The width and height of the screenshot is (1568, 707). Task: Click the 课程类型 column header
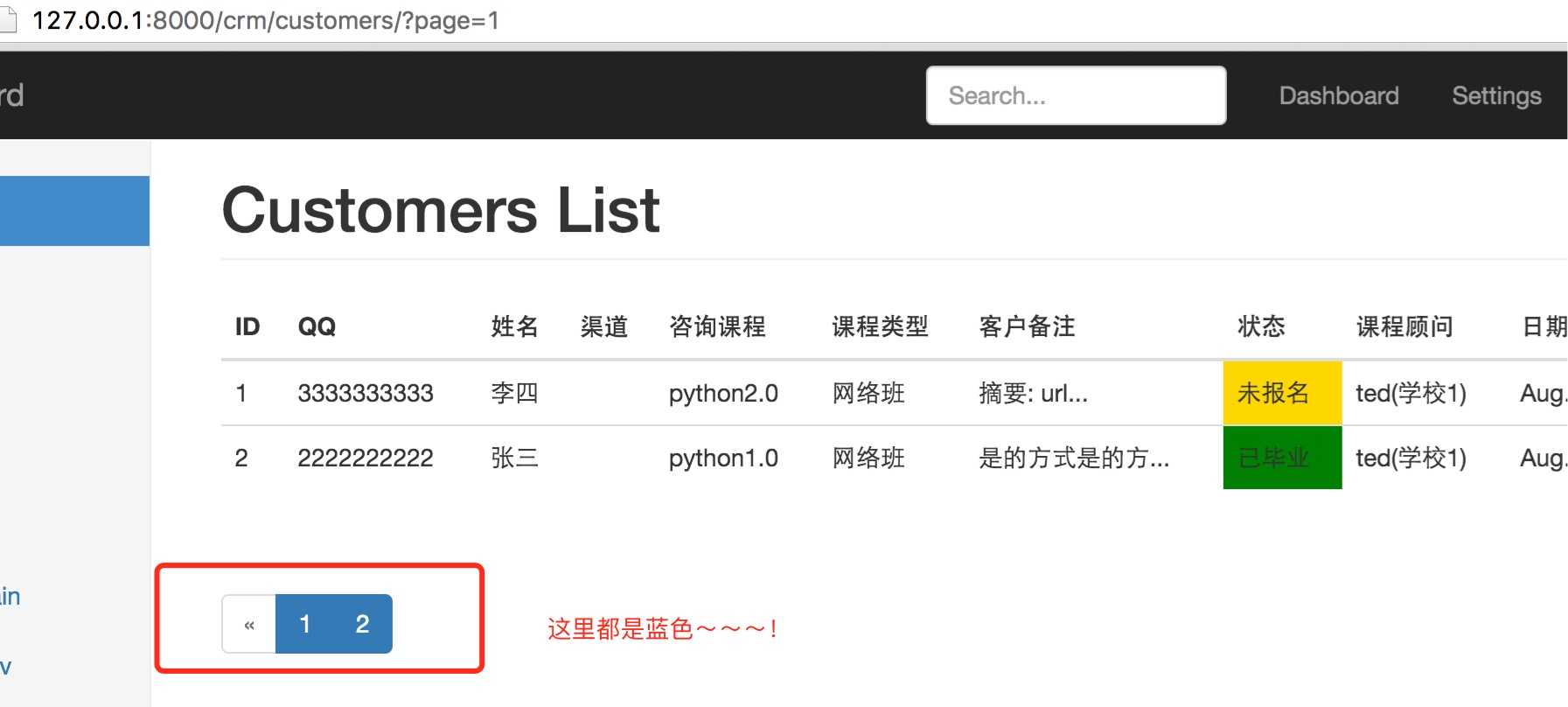(x=880, y=326)
